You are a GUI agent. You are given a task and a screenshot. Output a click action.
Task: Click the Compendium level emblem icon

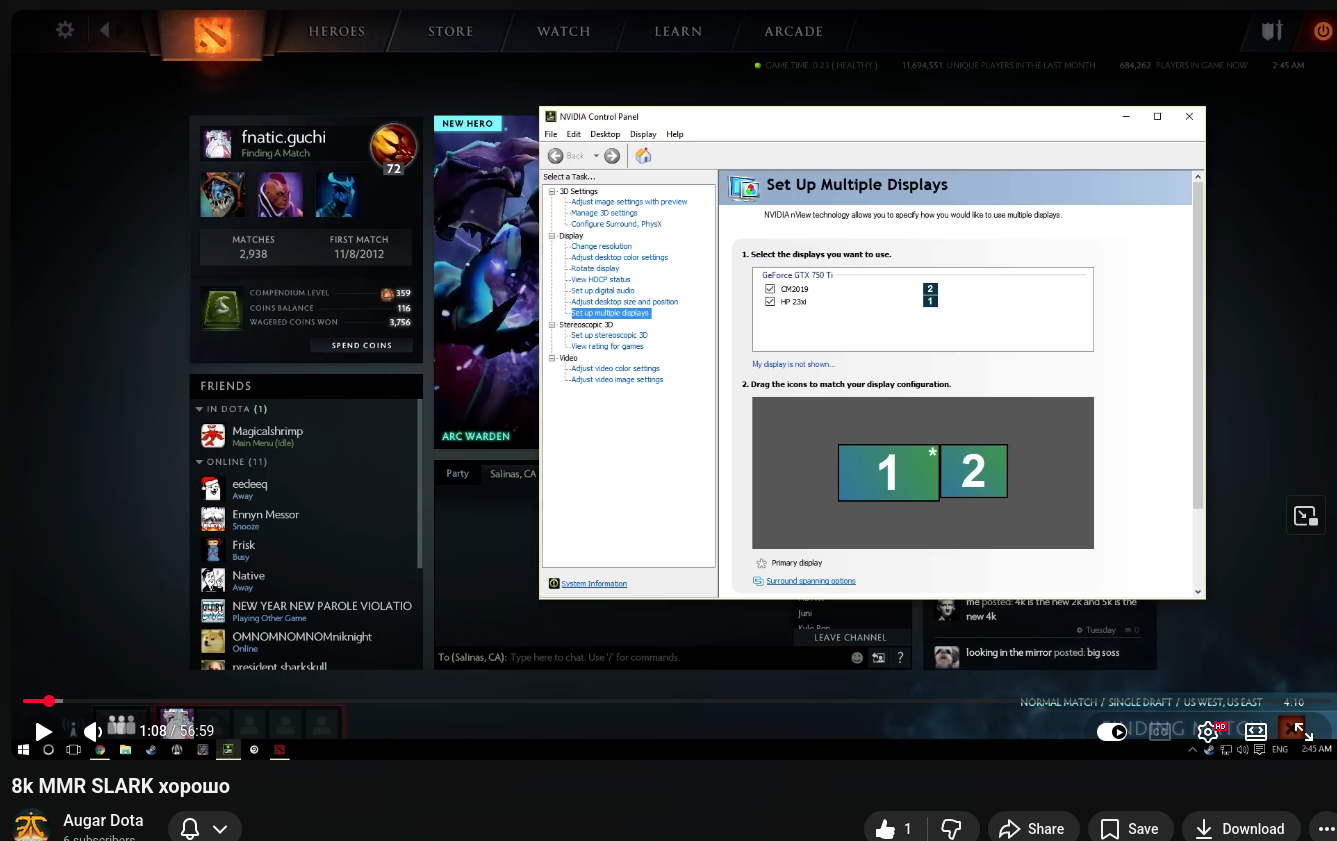pos(220,308)
